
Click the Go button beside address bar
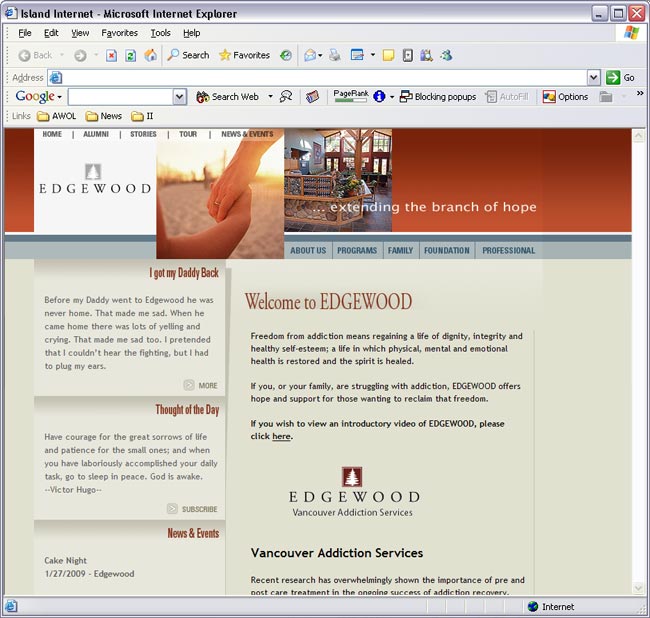pyautogui.click(x=621, y=78)
